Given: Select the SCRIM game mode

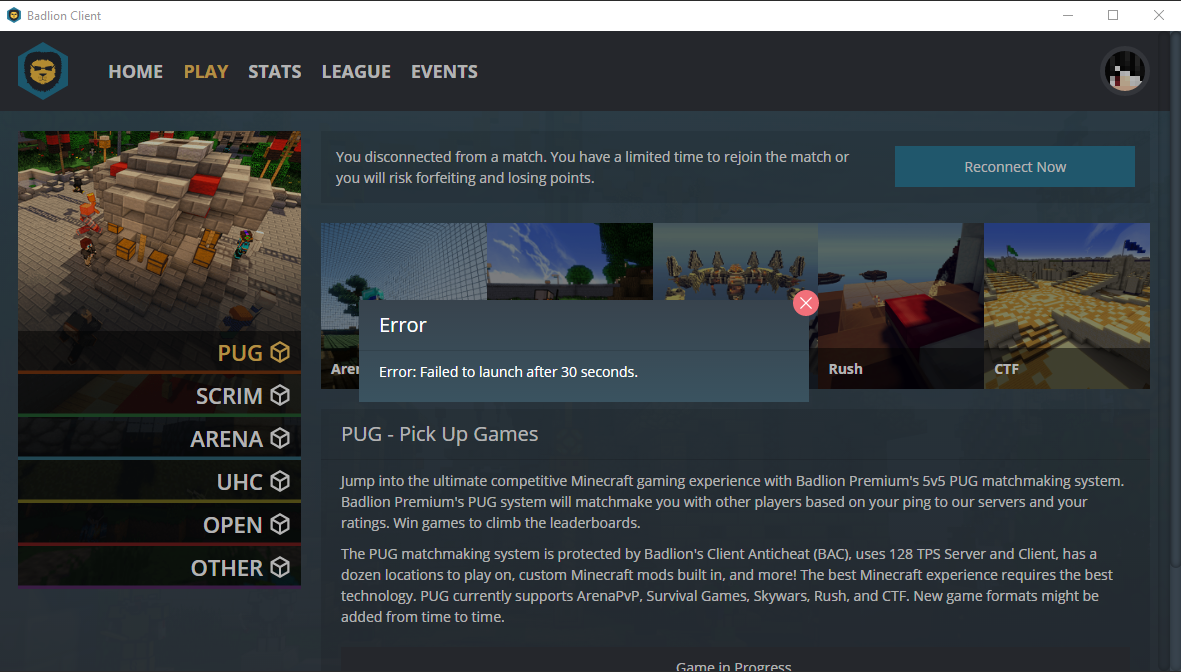Looking at the screenshot, I should tap(160, 396).
